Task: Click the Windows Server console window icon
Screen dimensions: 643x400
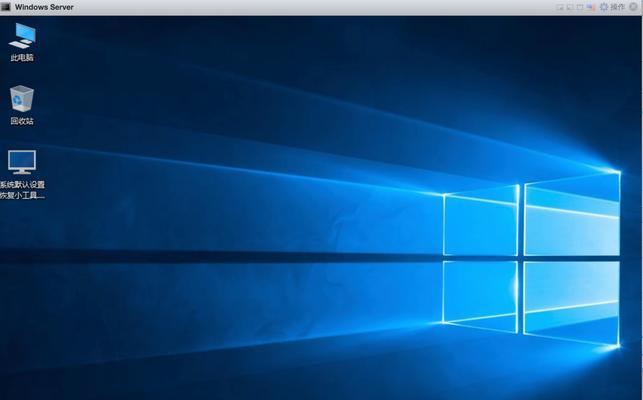Action: click(6, 7)
